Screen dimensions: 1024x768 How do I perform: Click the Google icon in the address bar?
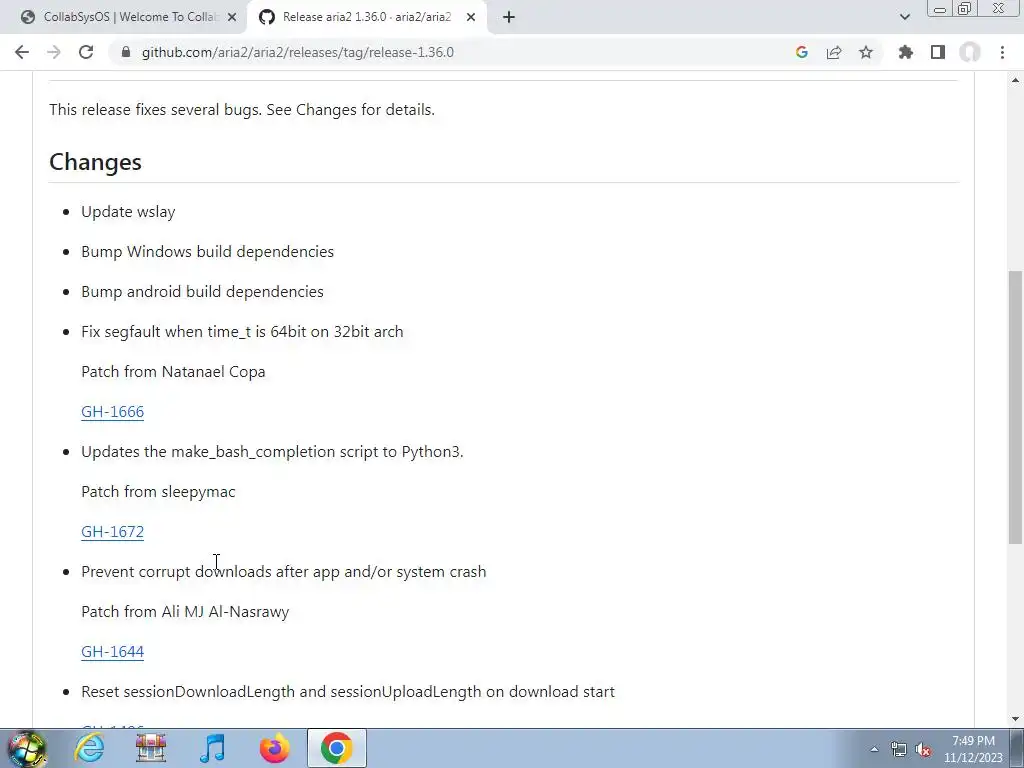(802, 52)
